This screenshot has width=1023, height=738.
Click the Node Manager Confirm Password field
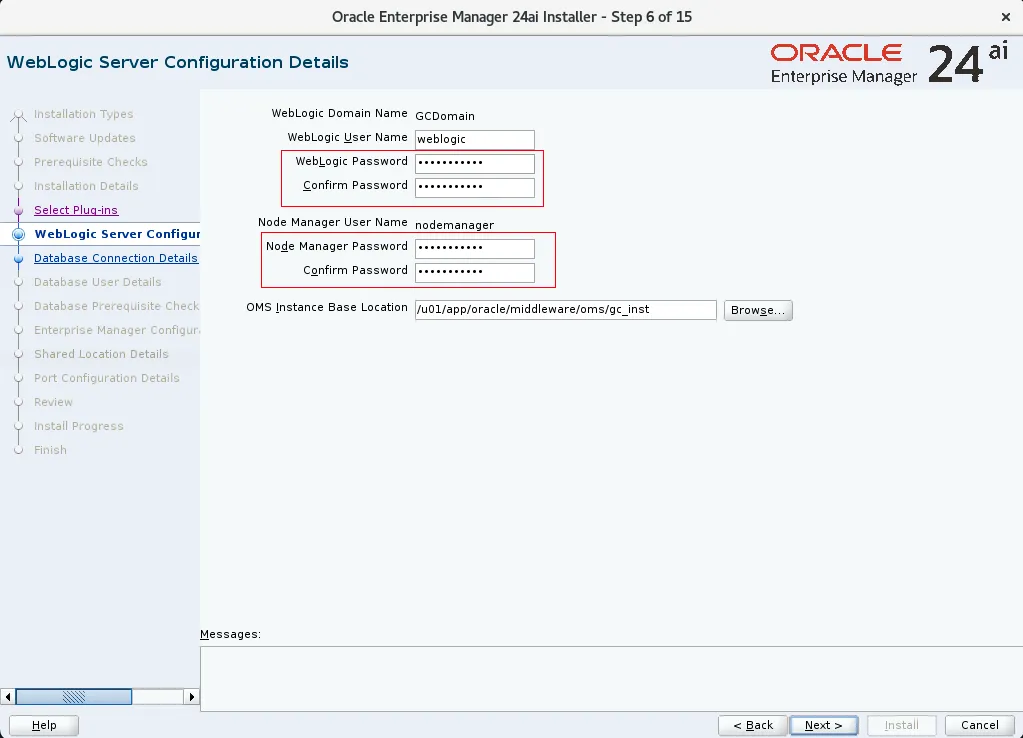point(474,272)
